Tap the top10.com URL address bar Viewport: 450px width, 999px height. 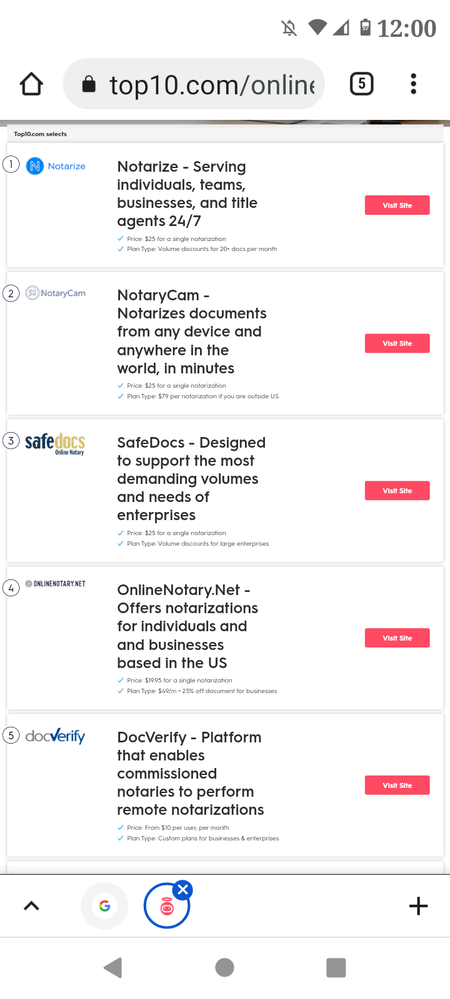click(194, 83)
